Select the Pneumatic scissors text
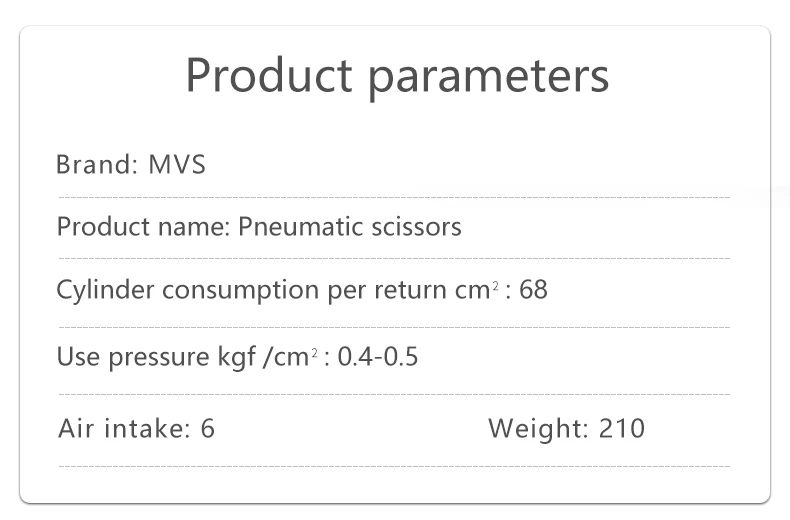Viewport: 790px width, 520px height. click(350, 226)
